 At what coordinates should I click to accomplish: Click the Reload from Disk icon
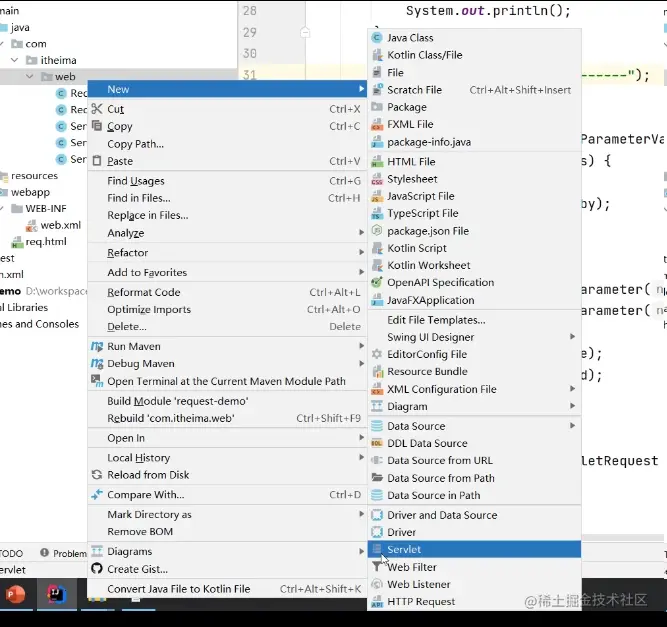(x=97, y=474)
